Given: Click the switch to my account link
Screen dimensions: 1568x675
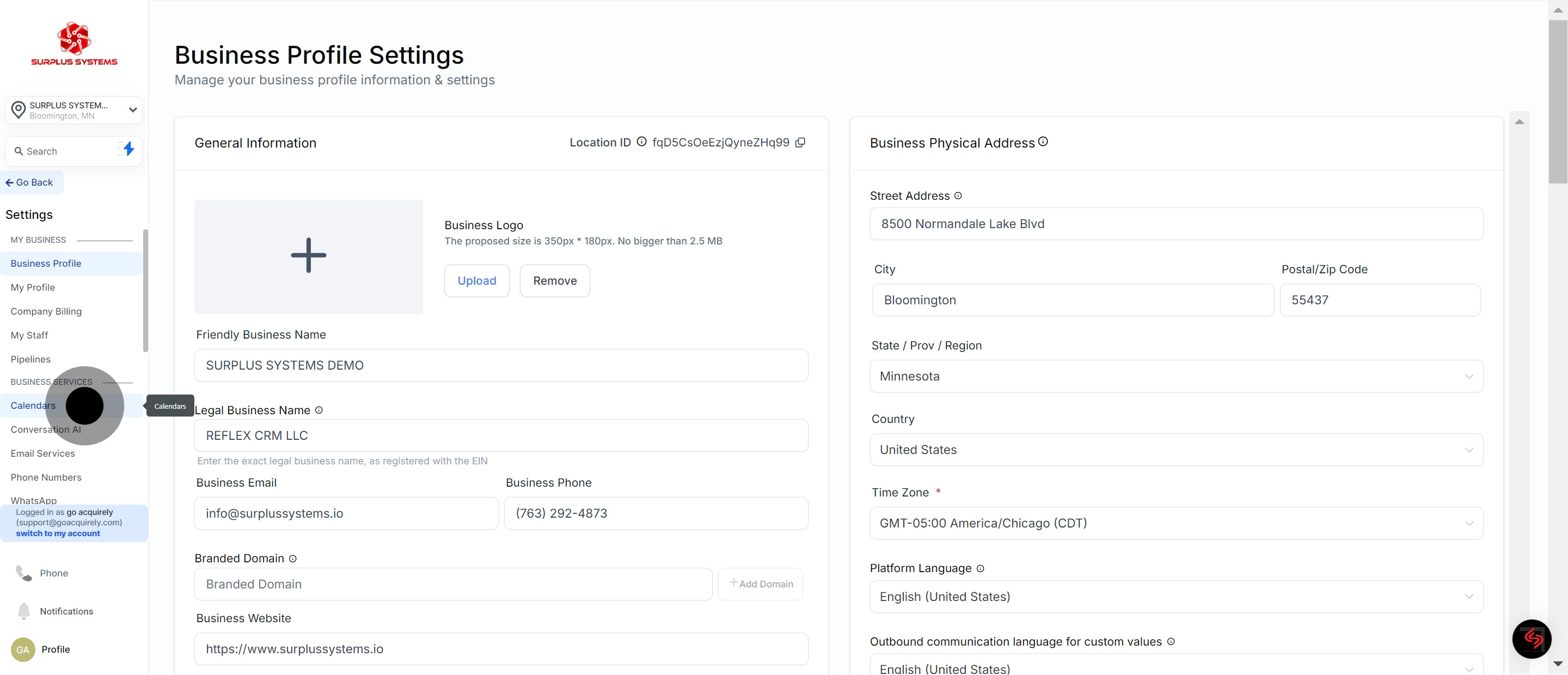Looking at the screenshot, I should [x=58, y=533].
